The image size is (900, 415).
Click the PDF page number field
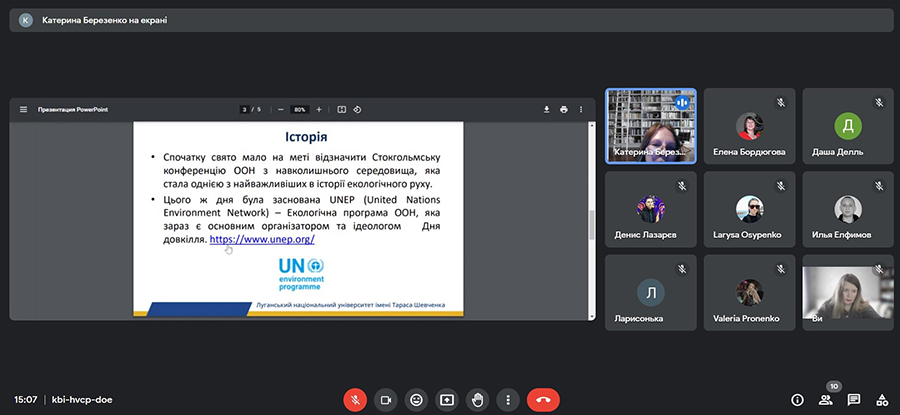[x=245, y=109]
